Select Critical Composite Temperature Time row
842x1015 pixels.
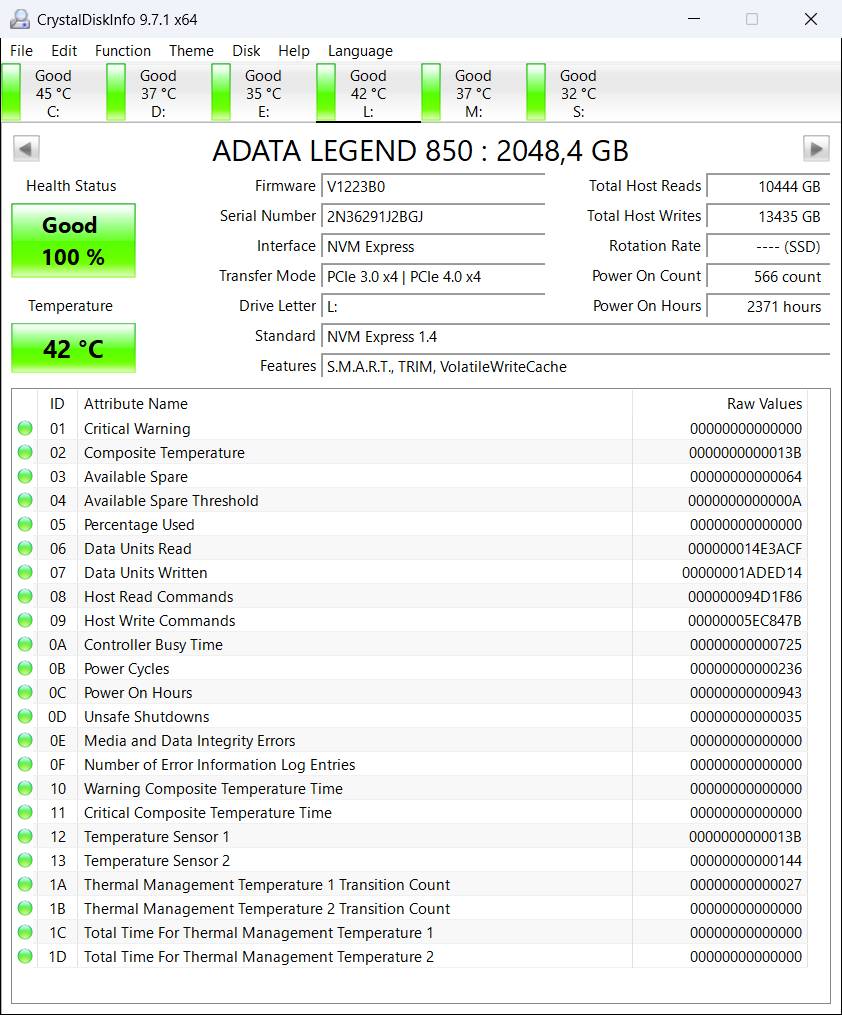tap(410, 812)
